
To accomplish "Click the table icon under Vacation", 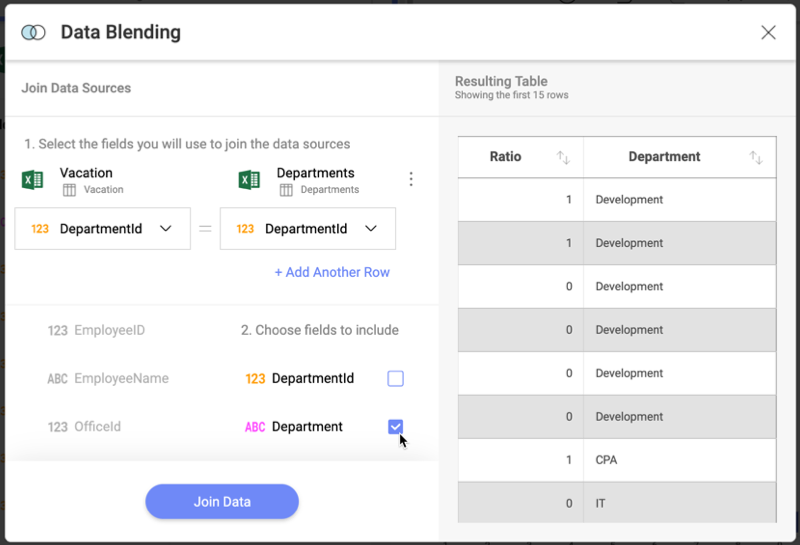I will pos(69,190).
